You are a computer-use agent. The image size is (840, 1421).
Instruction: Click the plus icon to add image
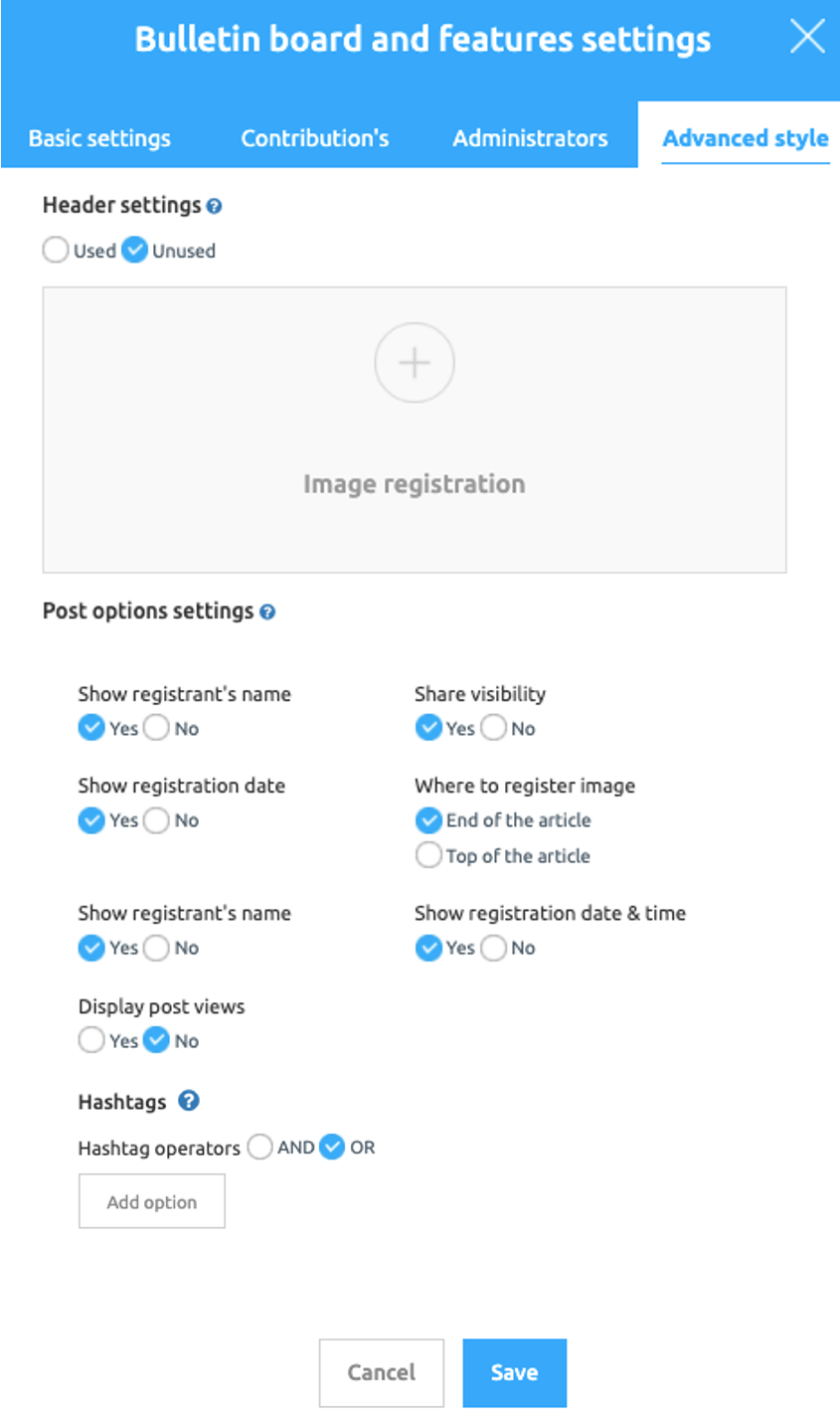click(x=415, y=363)
